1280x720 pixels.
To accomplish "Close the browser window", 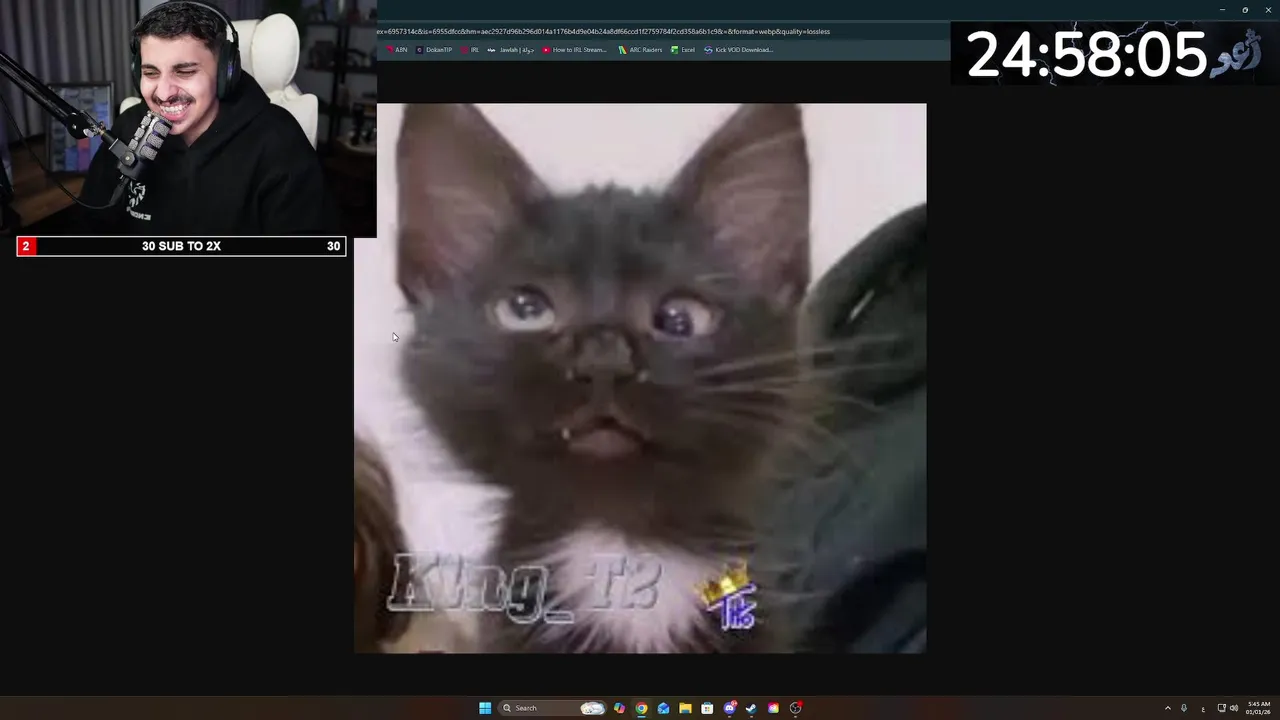I will 1268,10.
